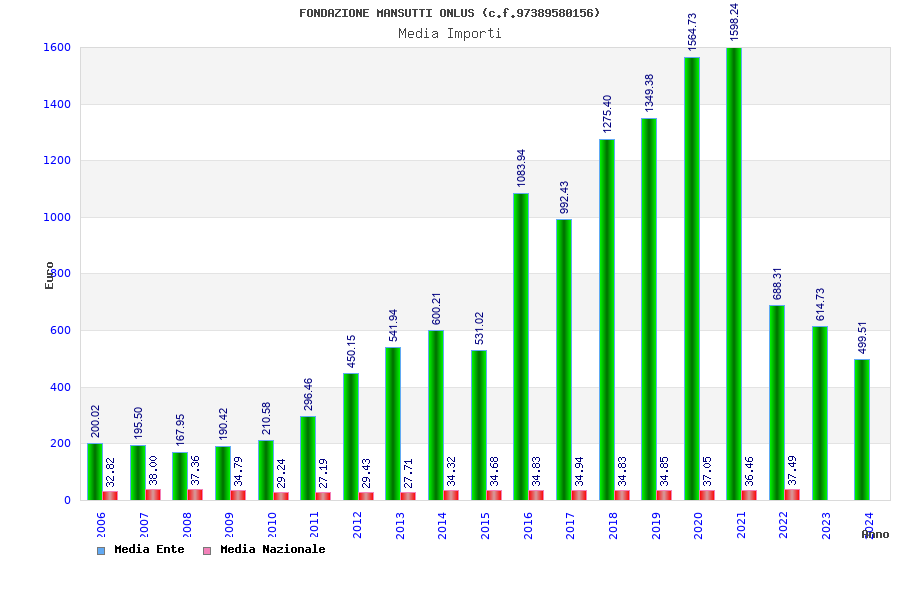Viewport: 900px width, 600px height.
Task: Select the green bar labeled 1083.94
Action: click(x=521, y=347)
